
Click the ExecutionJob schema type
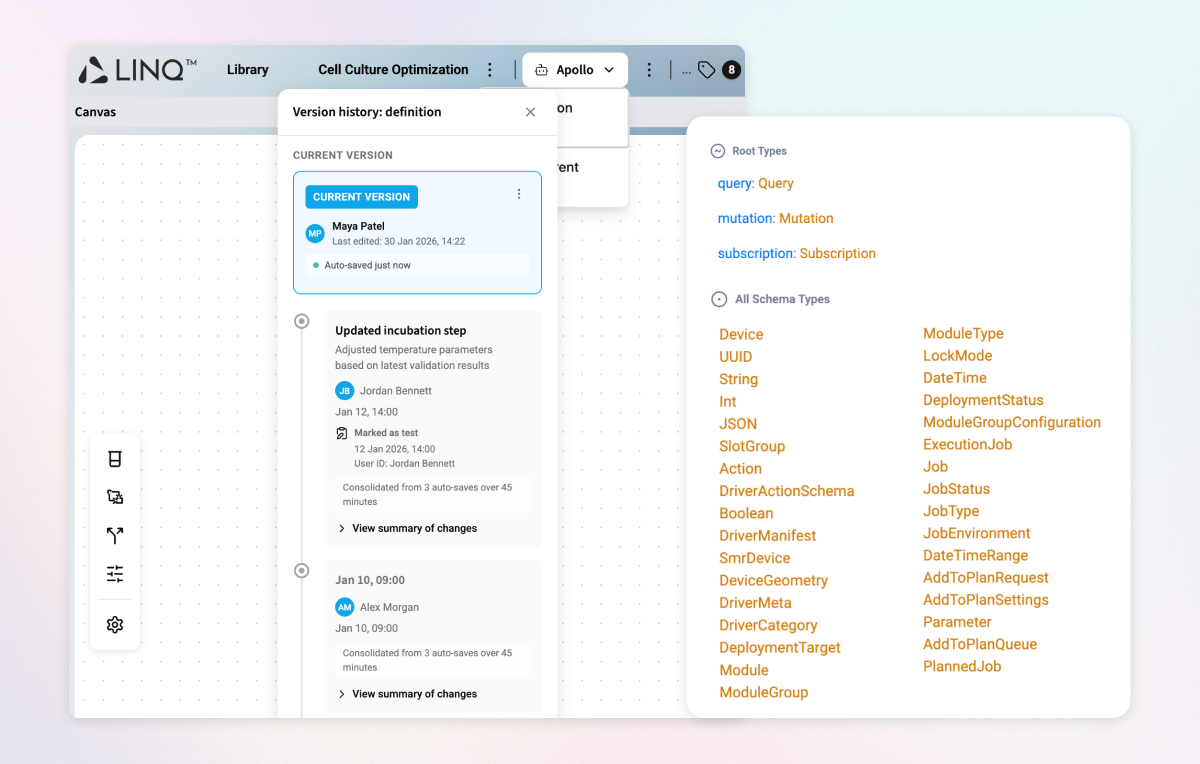click(968, 444)
